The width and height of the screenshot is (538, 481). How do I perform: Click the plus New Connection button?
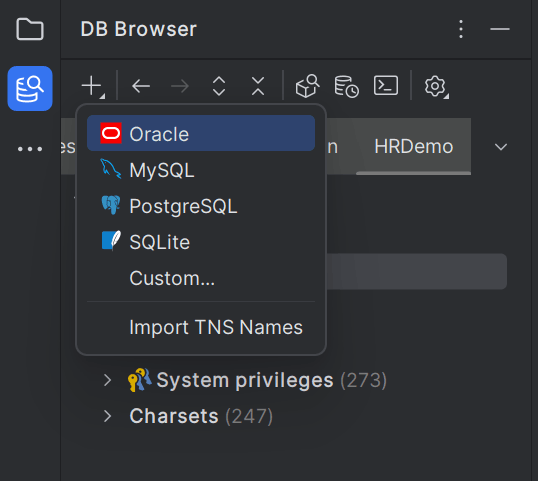(93, 86)
